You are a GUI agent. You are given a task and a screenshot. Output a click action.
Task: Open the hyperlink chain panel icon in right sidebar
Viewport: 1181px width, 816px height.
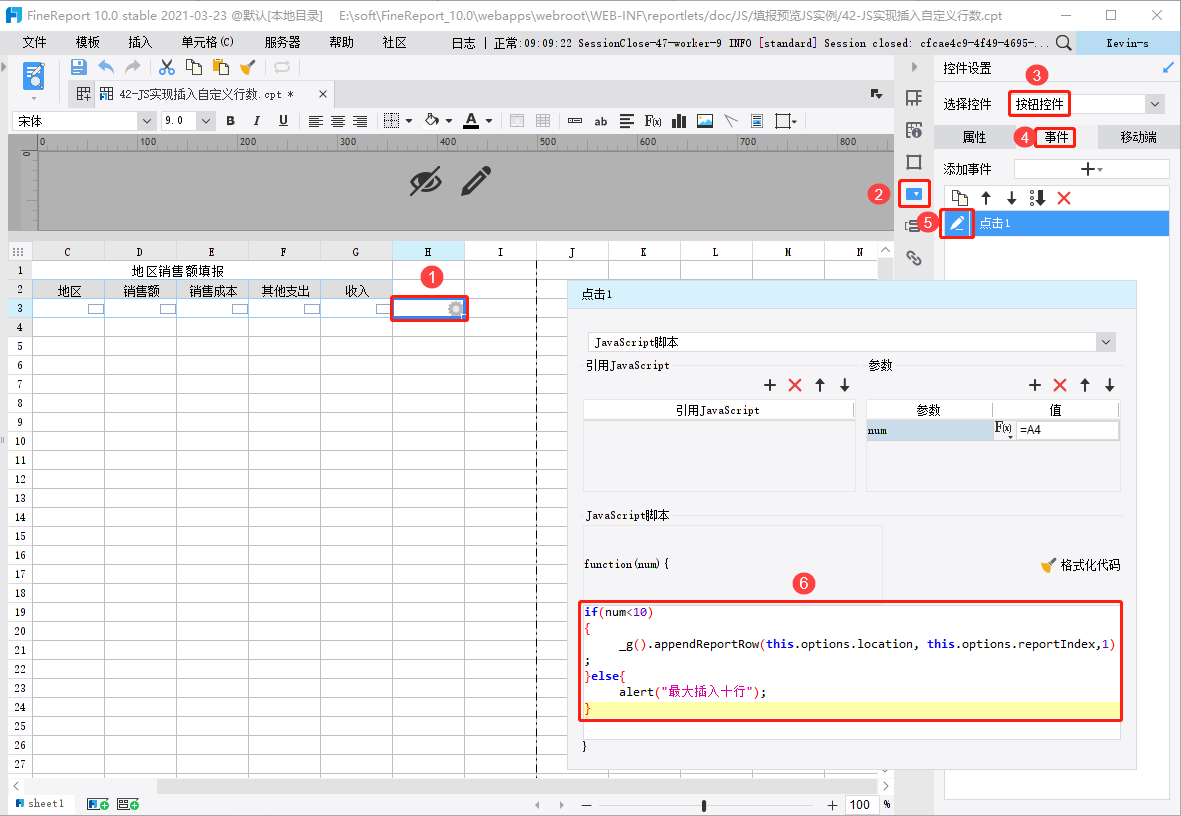(x=914, y=258)
